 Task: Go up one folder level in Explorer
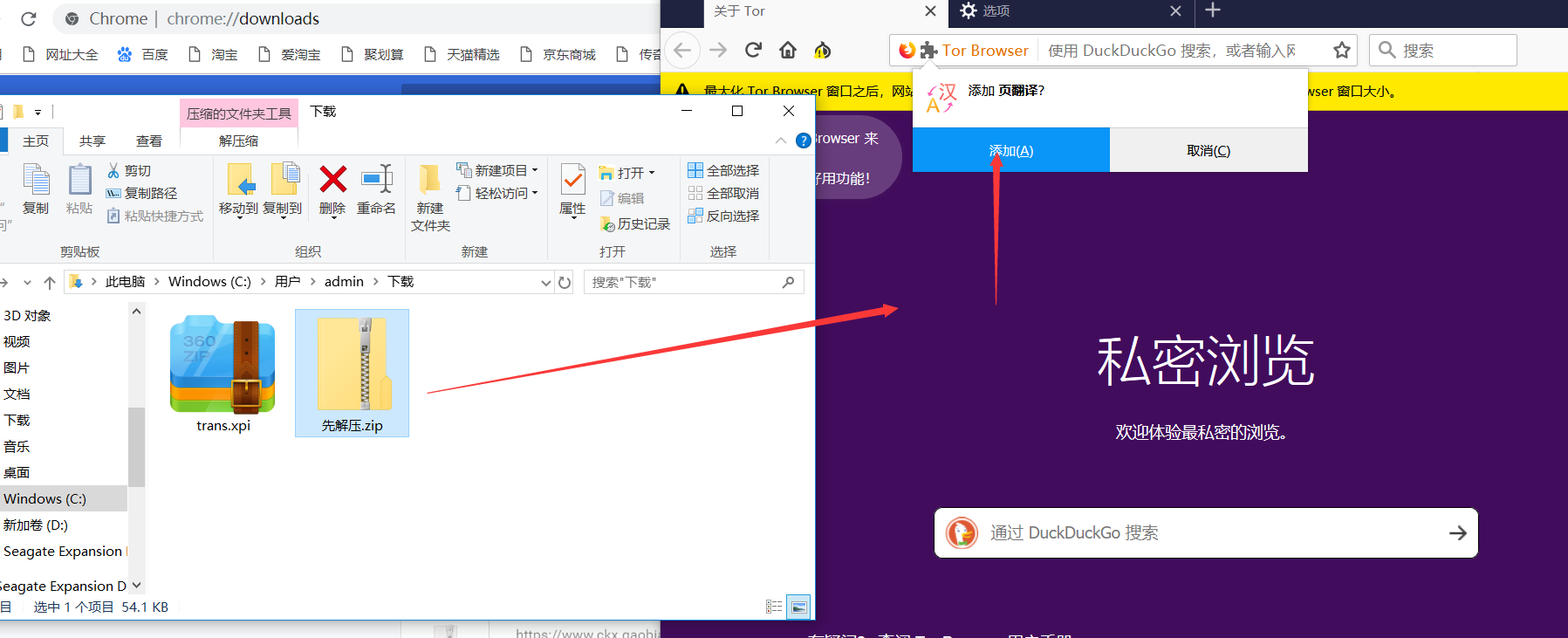point(50,282)
